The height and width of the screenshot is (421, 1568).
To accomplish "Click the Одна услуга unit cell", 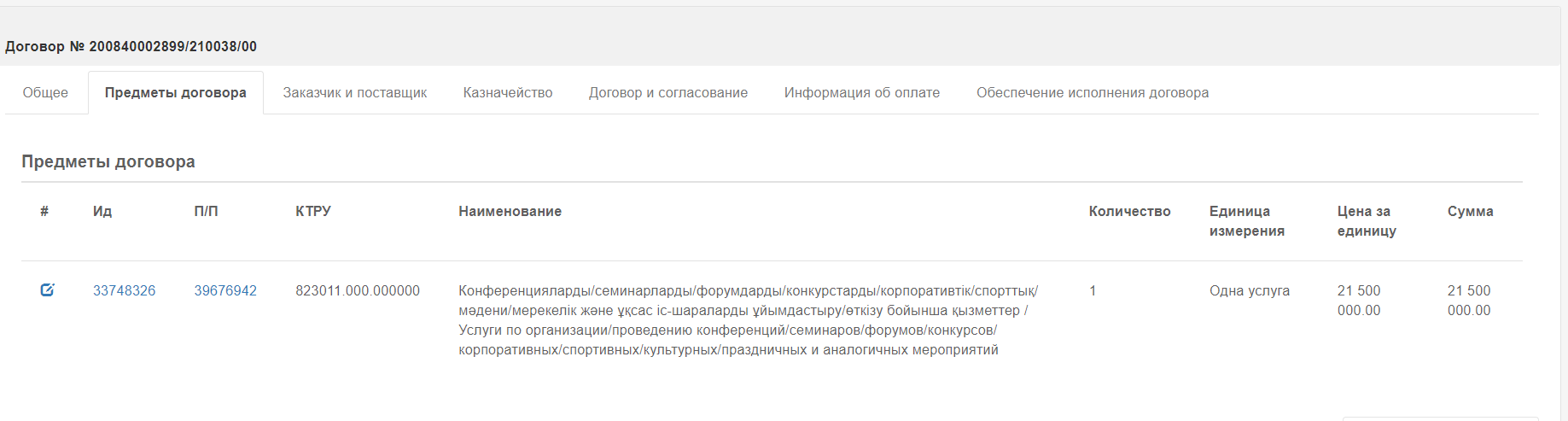I will pyautogui.click(x=1249, y=290).
